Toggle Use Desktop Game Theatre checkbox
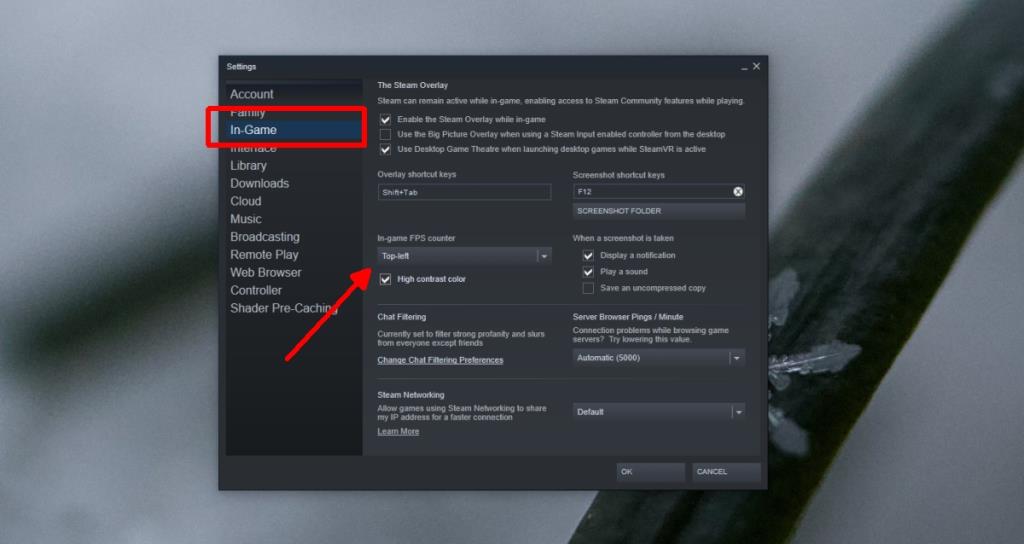 point(385,150)
